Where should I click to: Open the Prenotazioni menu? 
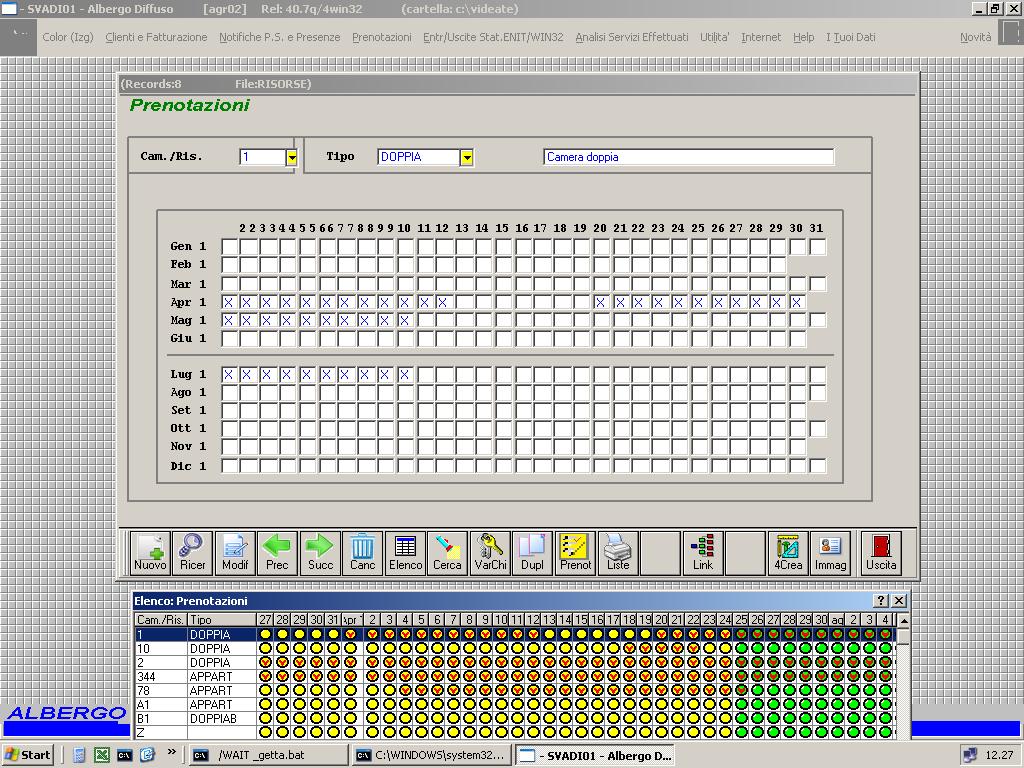(381, 37)
